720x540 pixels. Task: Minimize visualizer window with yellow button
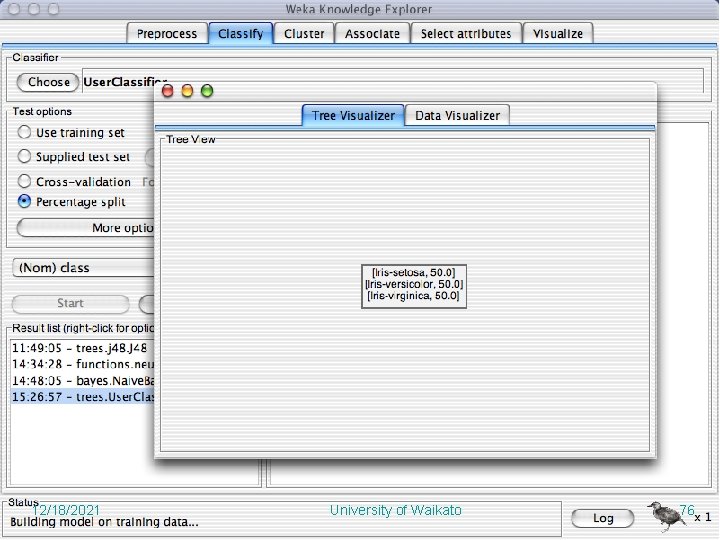(x=187, y=91)
